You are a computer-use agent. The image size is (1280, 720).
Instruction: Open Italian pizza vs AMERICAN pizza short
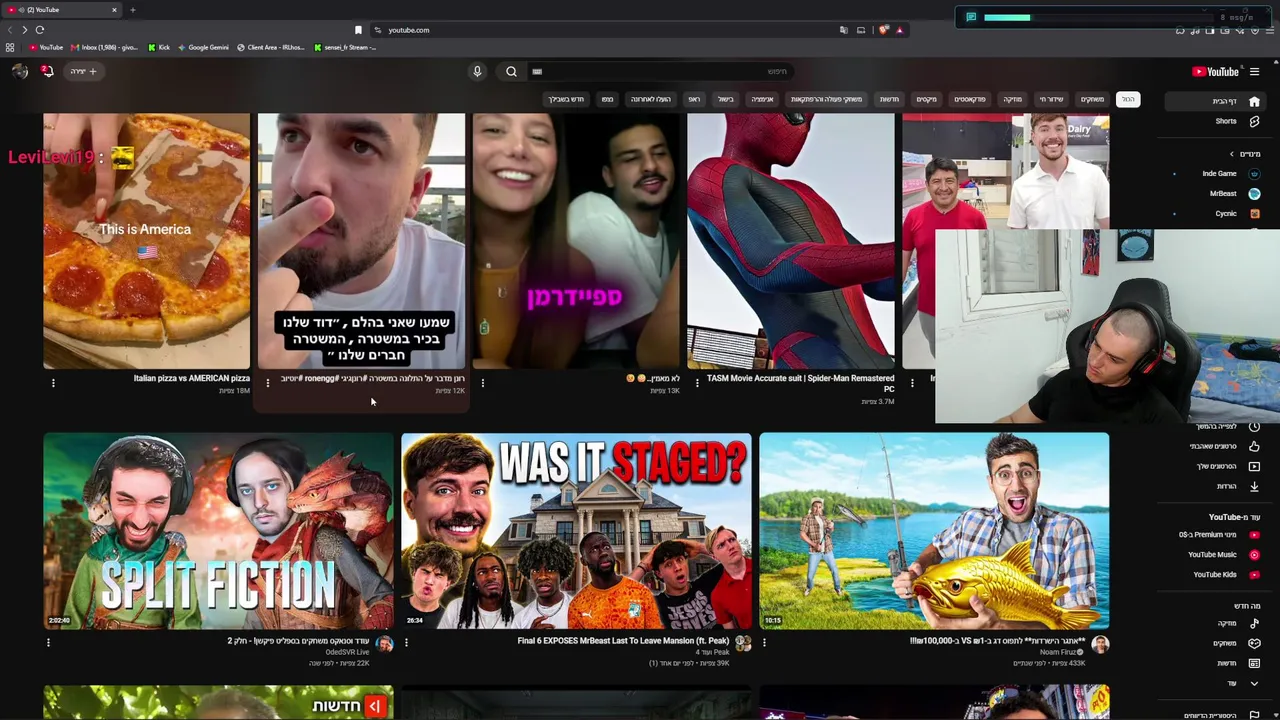coord(147,241)
